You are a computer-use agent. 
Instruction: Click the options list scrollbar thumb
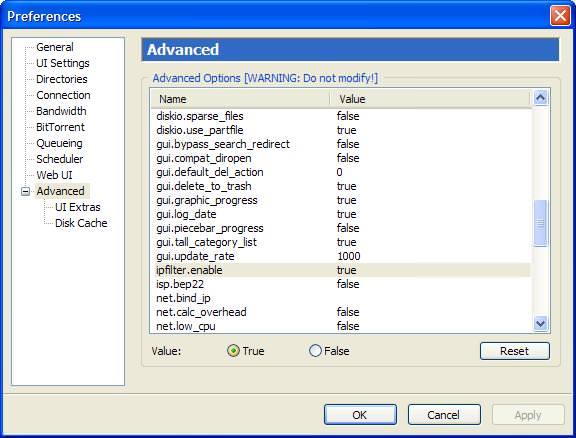tap(540, 223)
